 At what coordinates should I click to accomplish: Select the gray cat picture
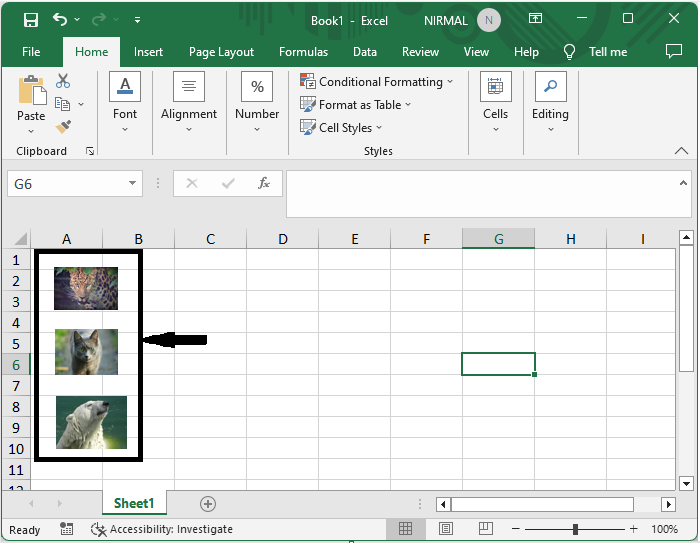tap(86, 352)
